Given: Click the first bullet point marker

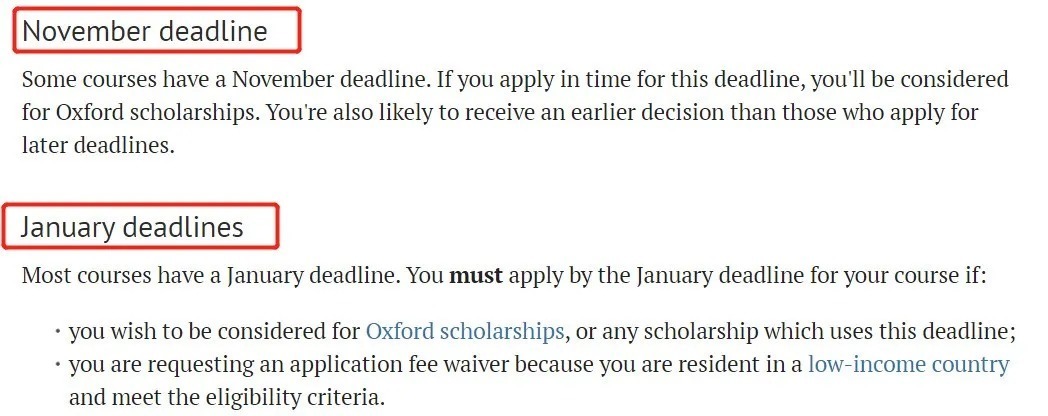Looking at the screenshot, I should 57,331.
